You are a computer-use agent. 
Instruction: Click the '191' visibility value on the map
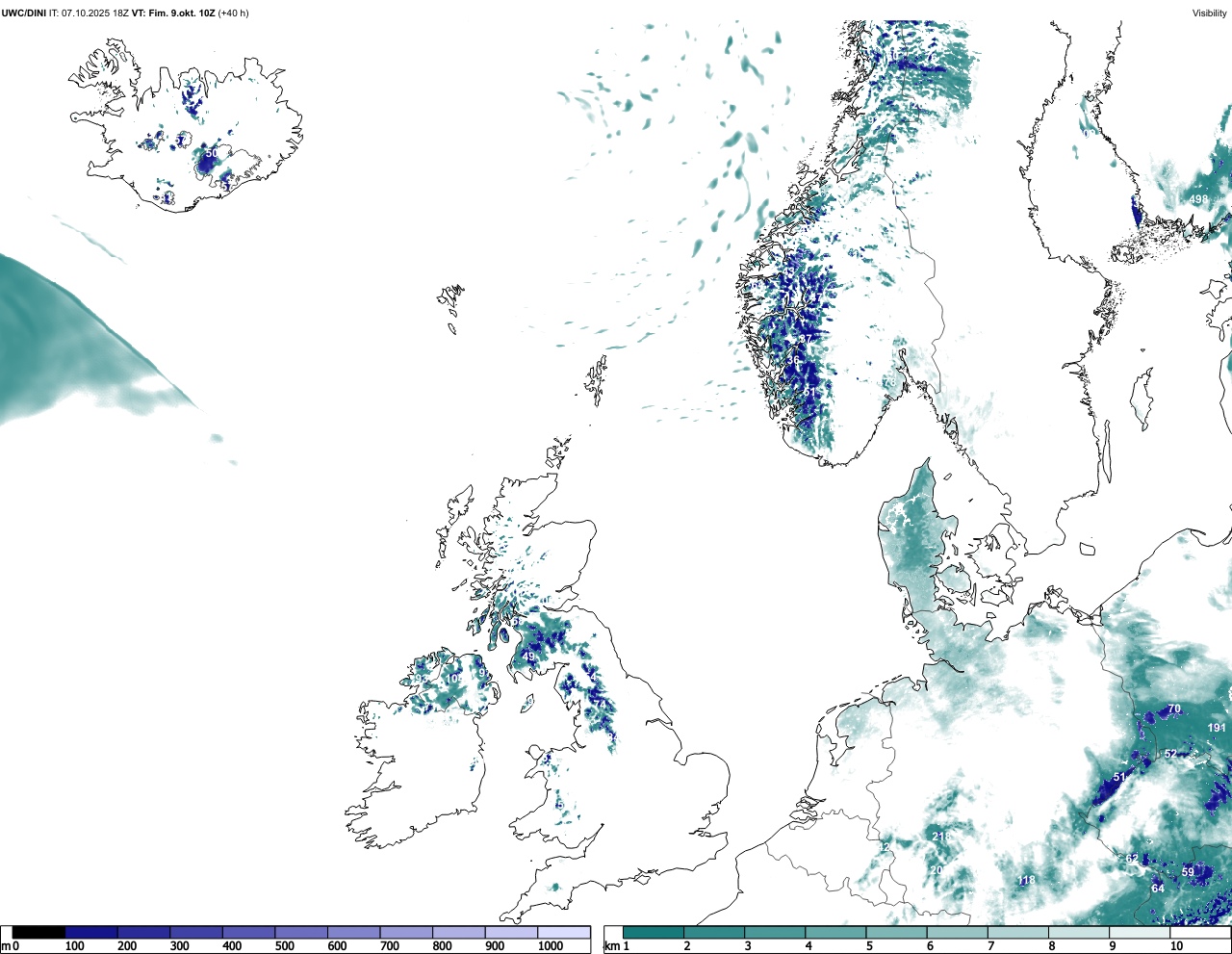[1217, 728]
